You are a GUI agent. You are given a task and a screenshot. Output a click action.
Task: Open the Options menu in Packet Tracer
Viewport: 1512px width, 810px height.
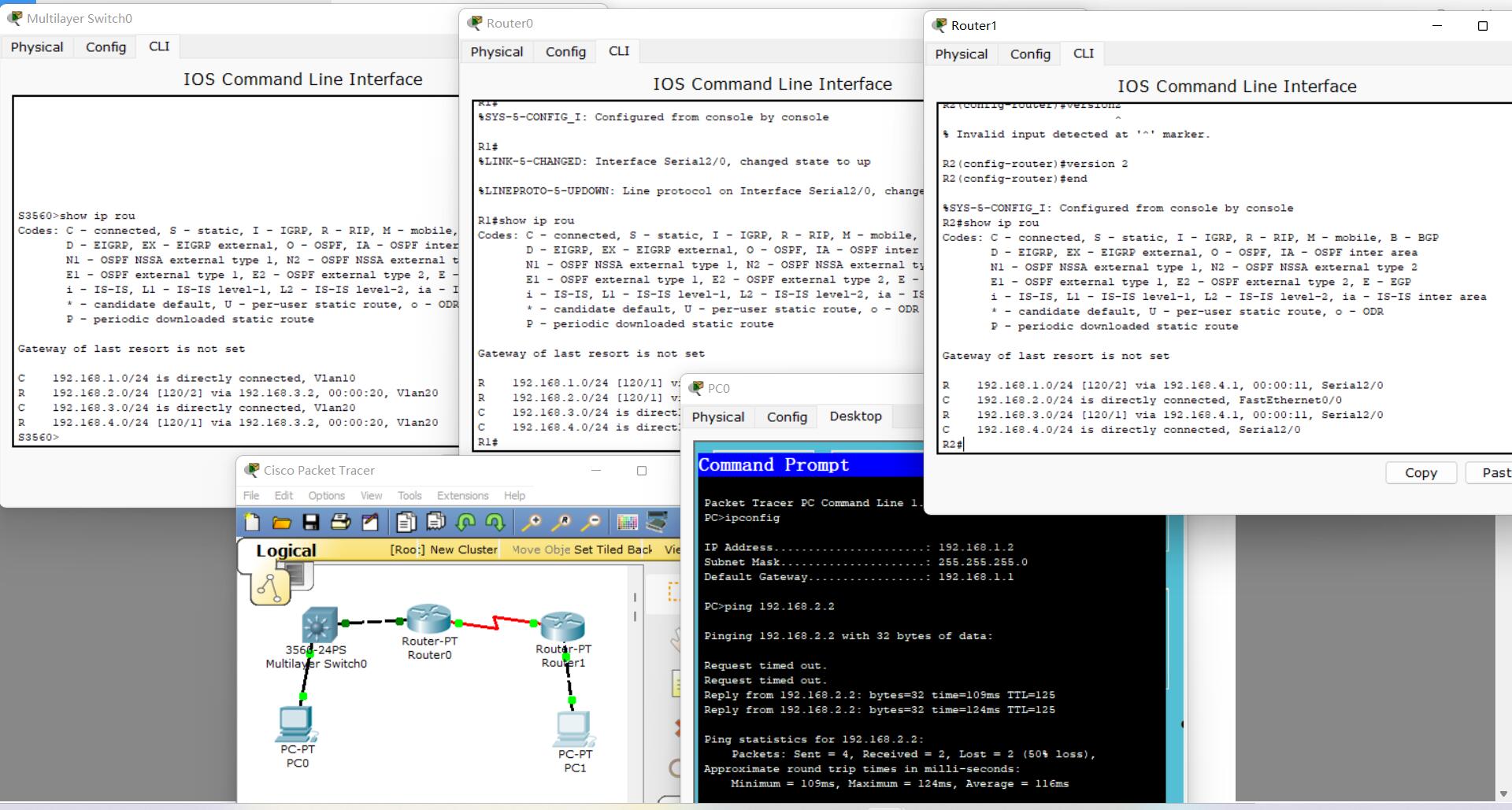pyautogui.click(x=326, y=495)
